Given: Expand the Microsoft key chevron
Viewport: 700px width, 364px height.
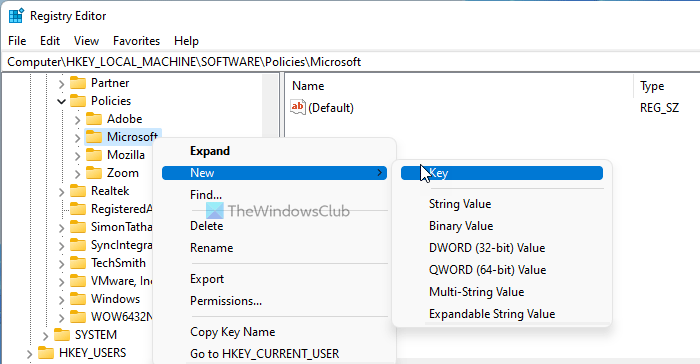Looking at the screenshot, I should pos(78,138).
